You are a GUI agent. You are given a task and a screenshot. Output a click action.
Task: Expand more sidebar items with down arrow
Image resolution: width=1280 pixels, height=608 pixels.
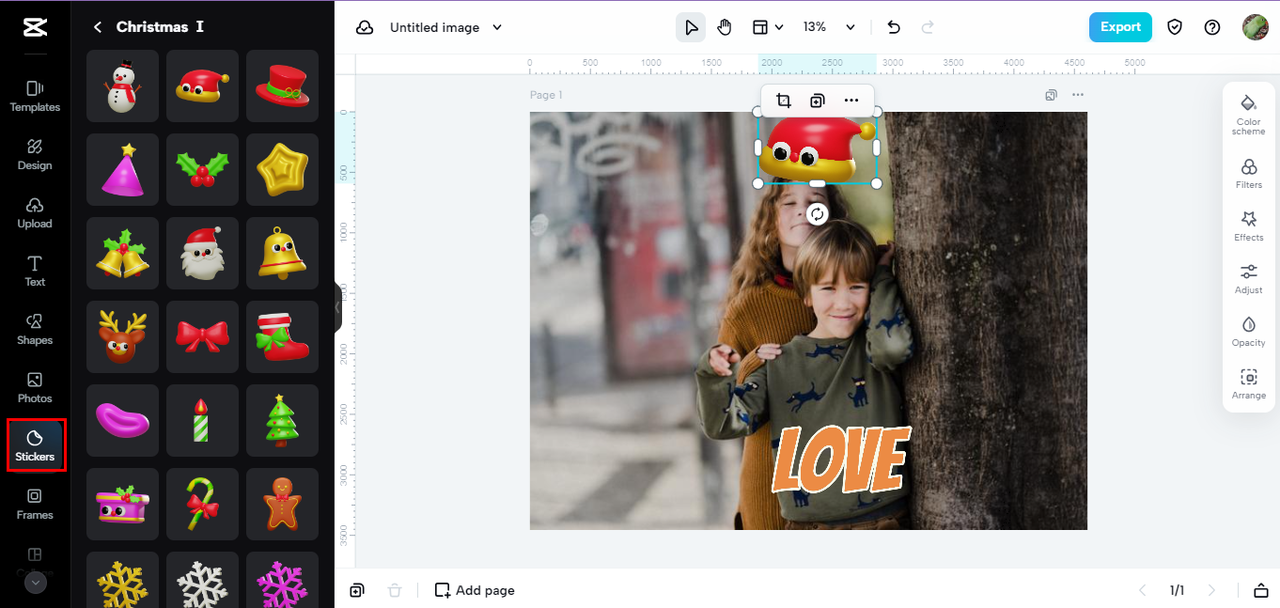tap(35, 582)
